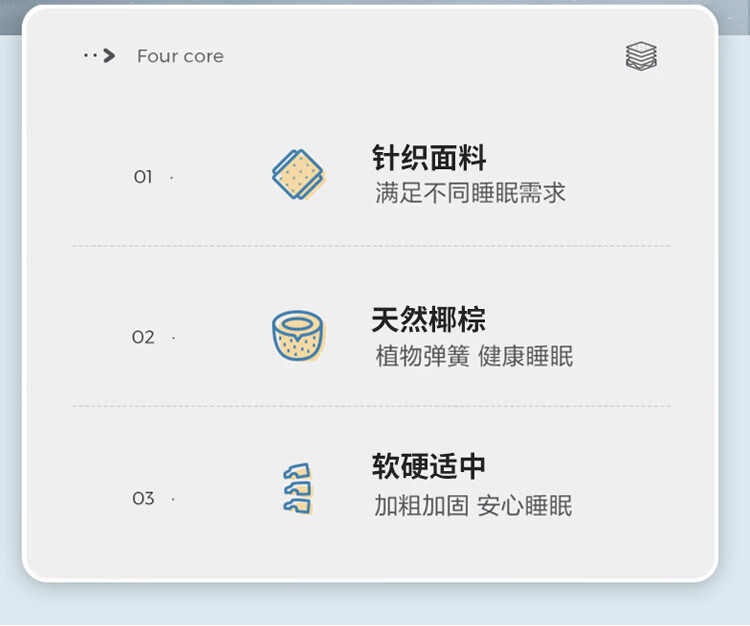750x626 pixels.
Task: Select subtitle 加粗加固 安心睡眠
Action: (x=473, y=506)
